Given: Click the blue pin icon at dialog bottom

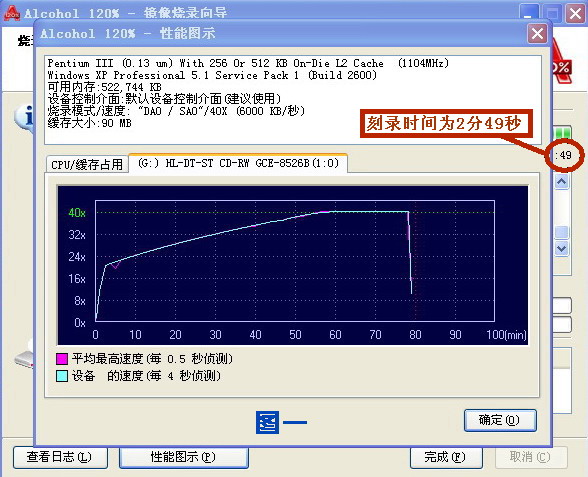Looking at the screenshot, I should (x=267, y=422).
